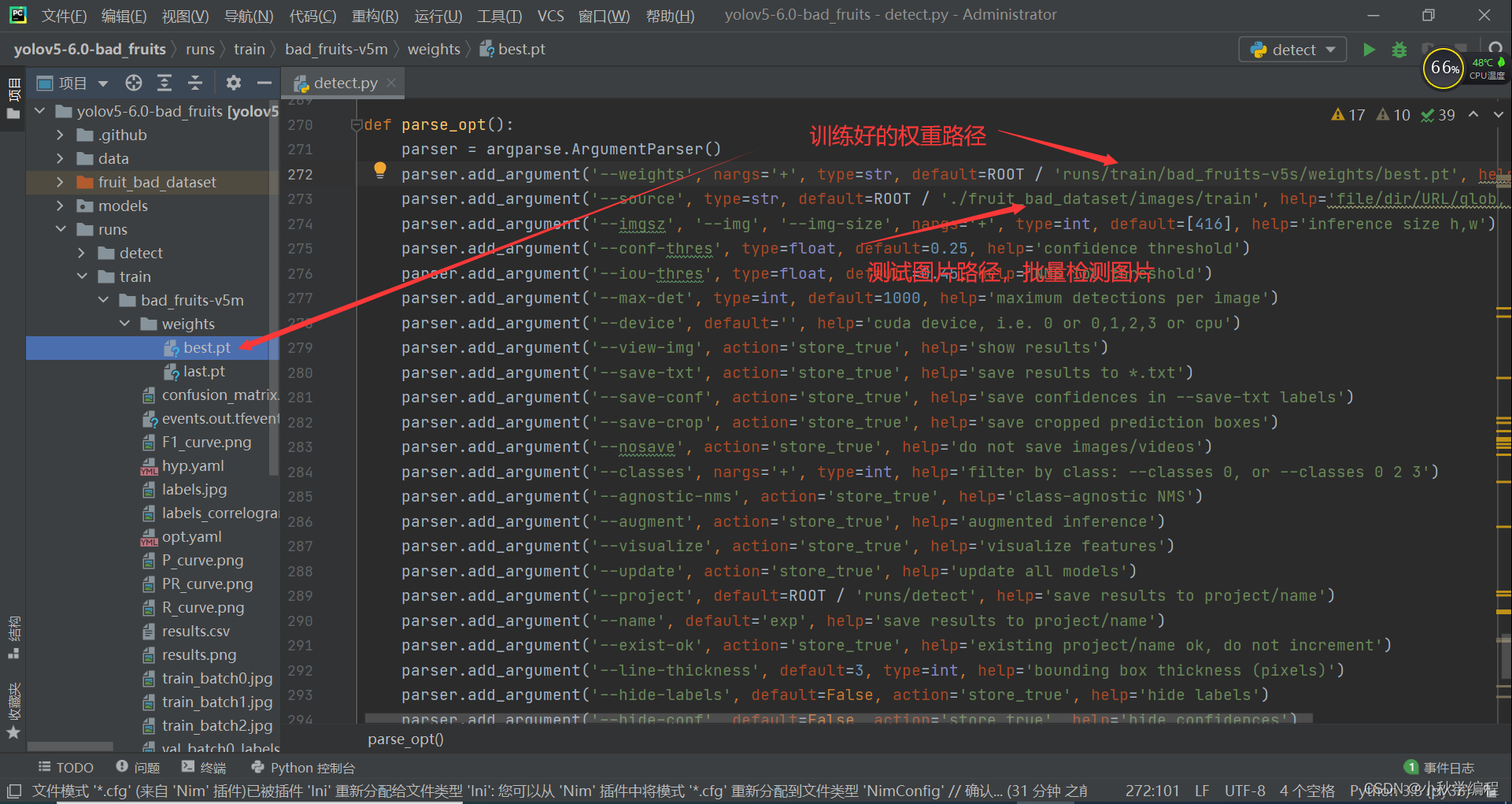Open project panel settings gear
Image resolution: width=1512 pixels, height=804 pixels.
tap(233, 83)
